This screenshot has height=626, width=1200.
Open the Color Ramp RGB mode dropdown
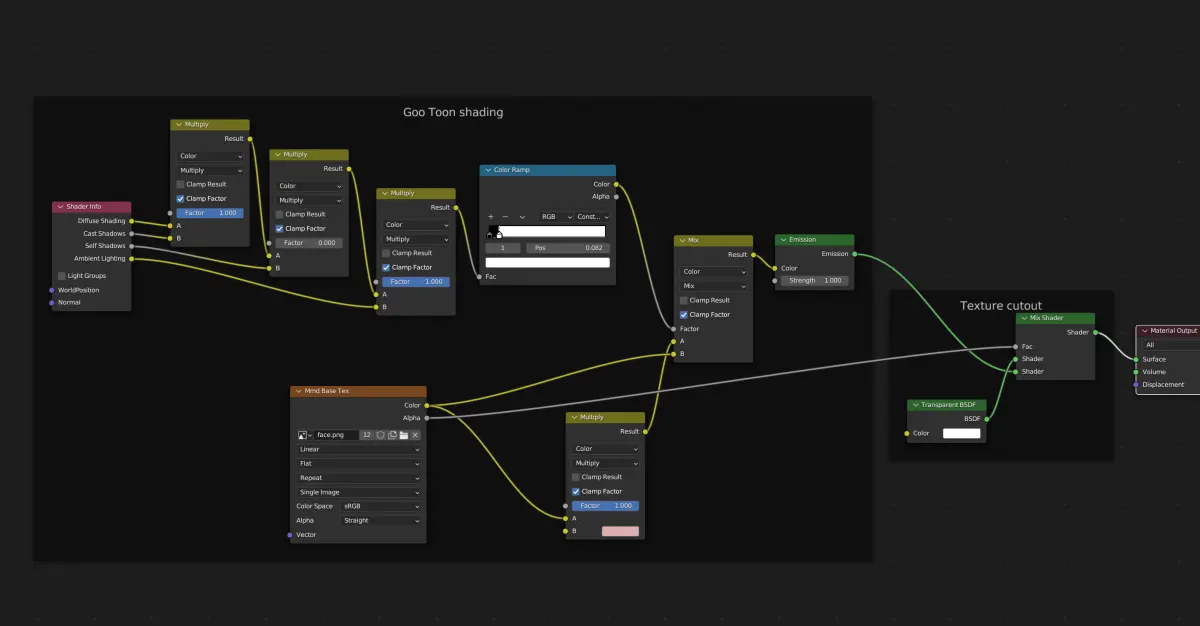(555, 216)
